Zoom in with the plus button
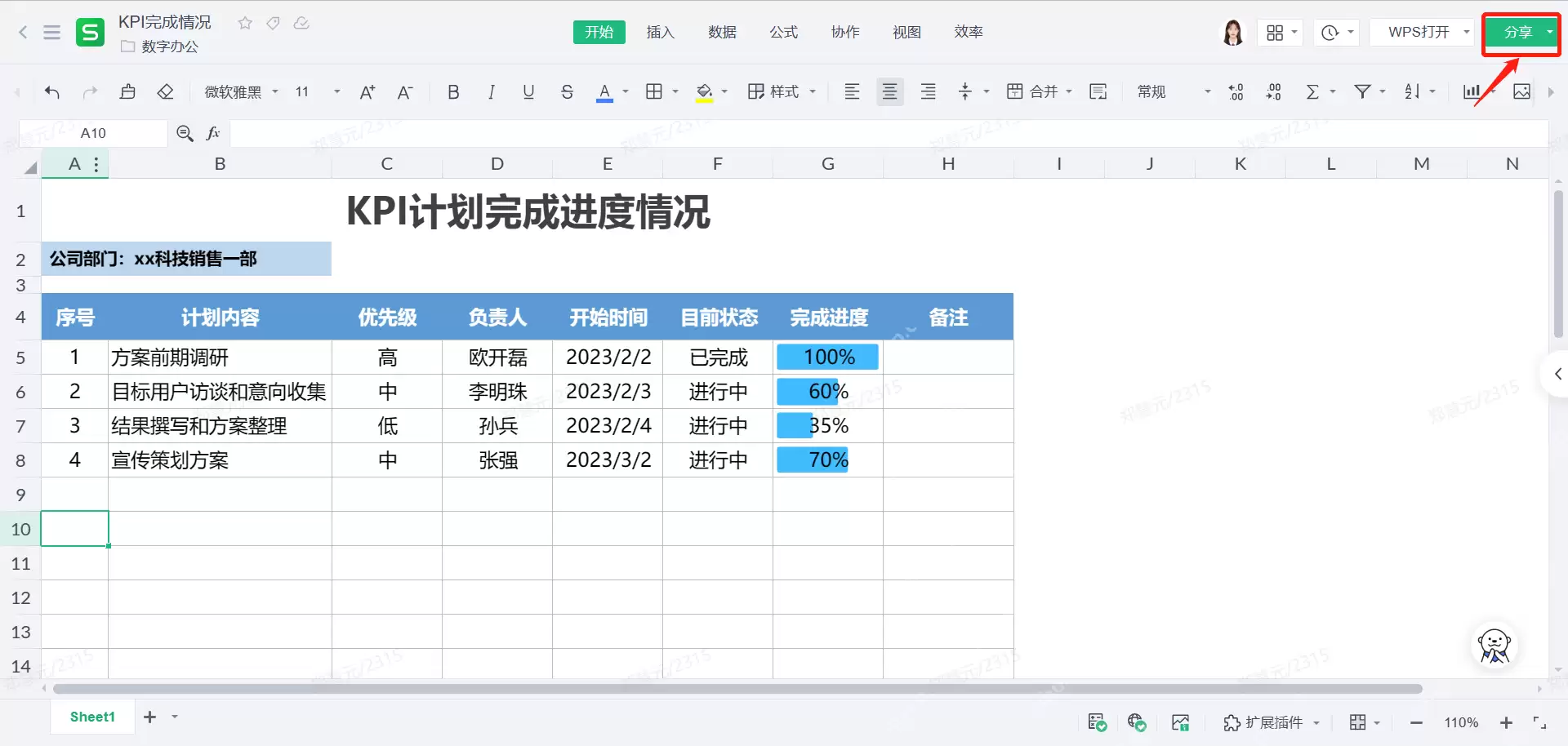Image resolution: width=1568 pixels, height=746 pixels. pos(1507,723)
